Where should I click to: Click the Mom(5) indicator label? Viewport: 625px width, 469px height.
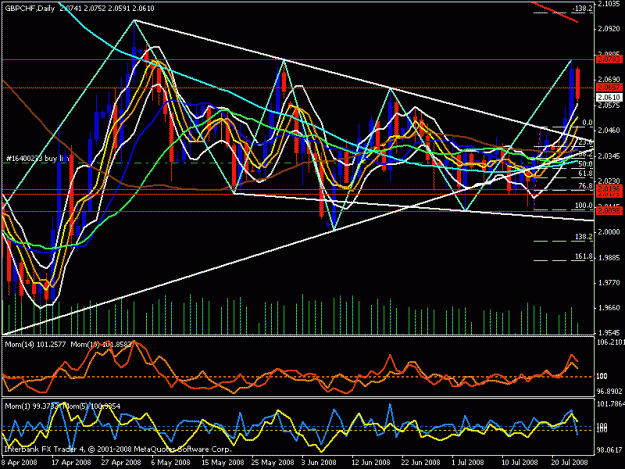pos(92,406)
